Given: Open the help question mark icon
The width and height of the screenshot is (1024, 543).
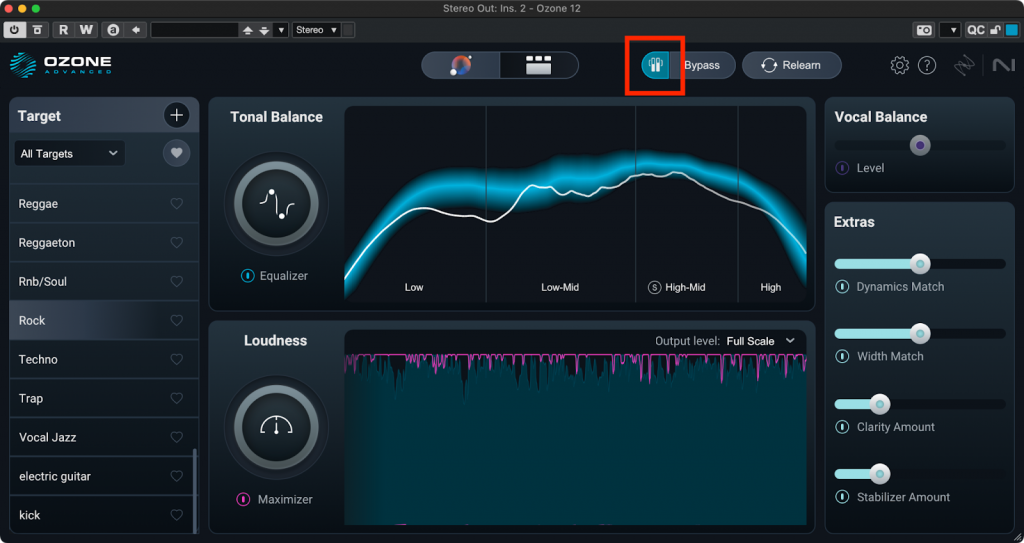Looking at the screenshot, I should (x=927, y=66).
